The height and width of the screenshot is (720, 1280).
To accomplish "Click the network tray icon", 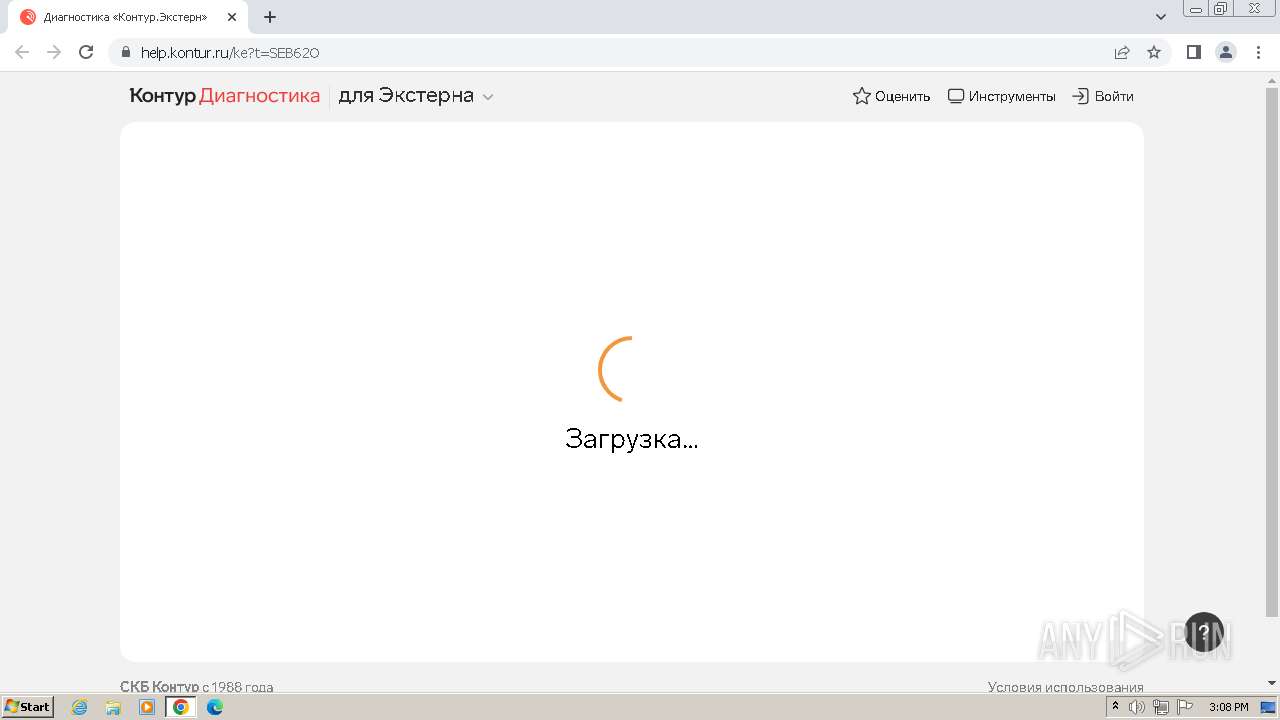I will [1161, 707].
